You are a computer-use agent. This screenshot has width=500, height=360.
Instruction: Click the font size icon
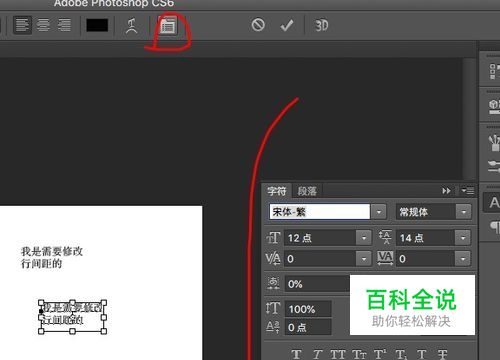click(x=273, y=238)
